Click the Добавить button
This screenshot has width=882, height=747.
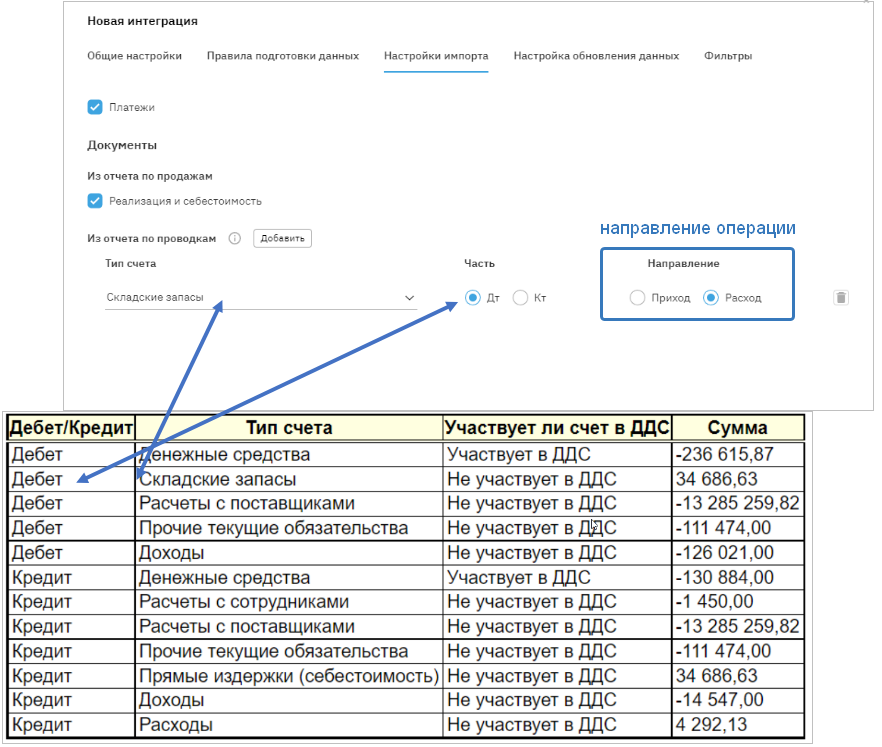[282, 238]
